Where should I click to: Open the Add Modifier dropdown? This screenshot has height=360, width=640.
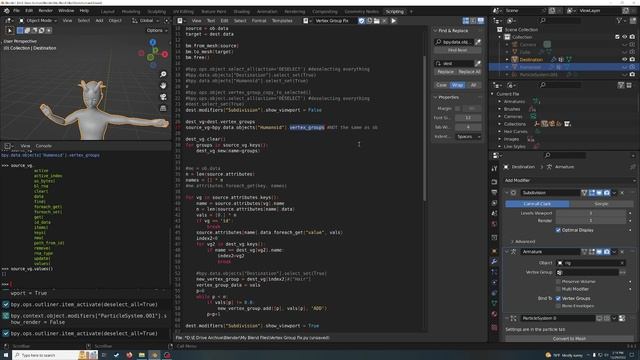[x=569, y=180]
